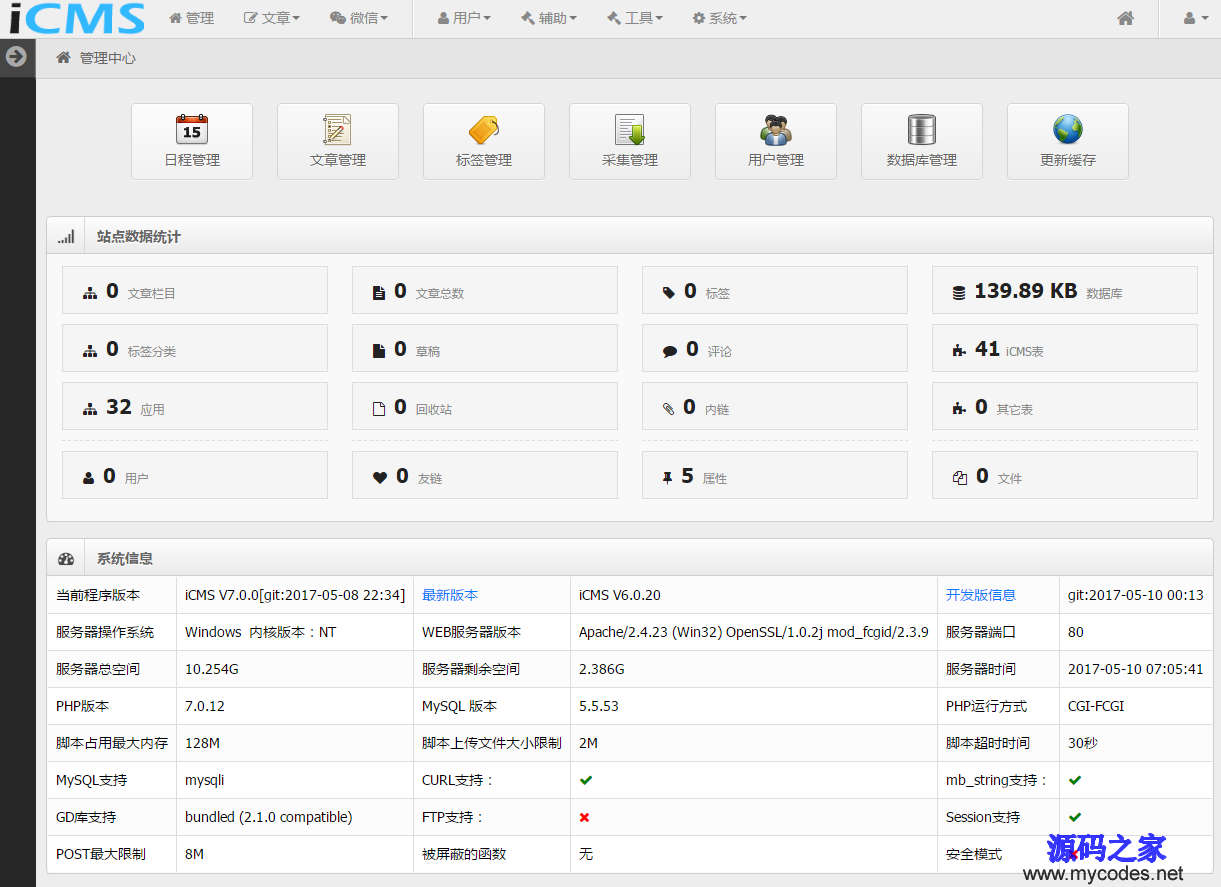Open the 日程管理 calendar shortcut
The image size is (1221, 887).
pyautogui.click(x=192, y=141)
